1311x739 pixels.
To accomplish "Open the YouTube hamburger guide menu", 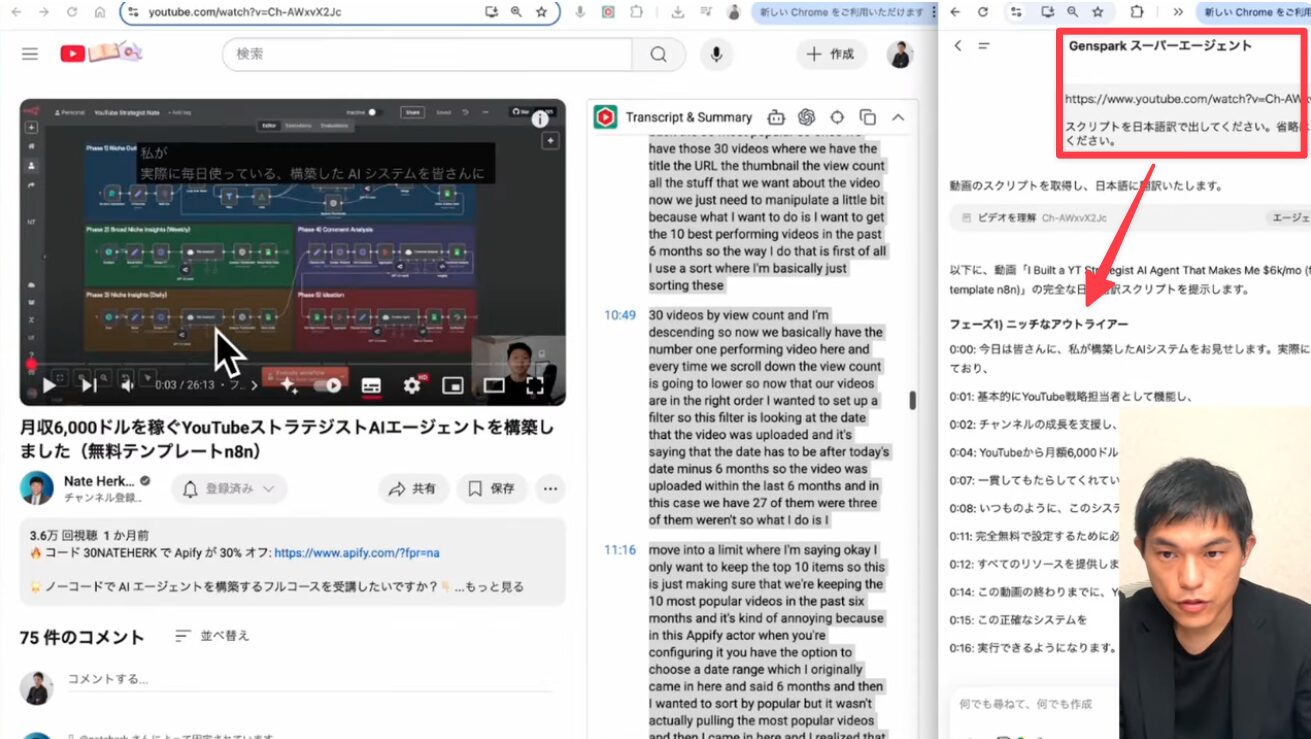I will tap(30, 54).
